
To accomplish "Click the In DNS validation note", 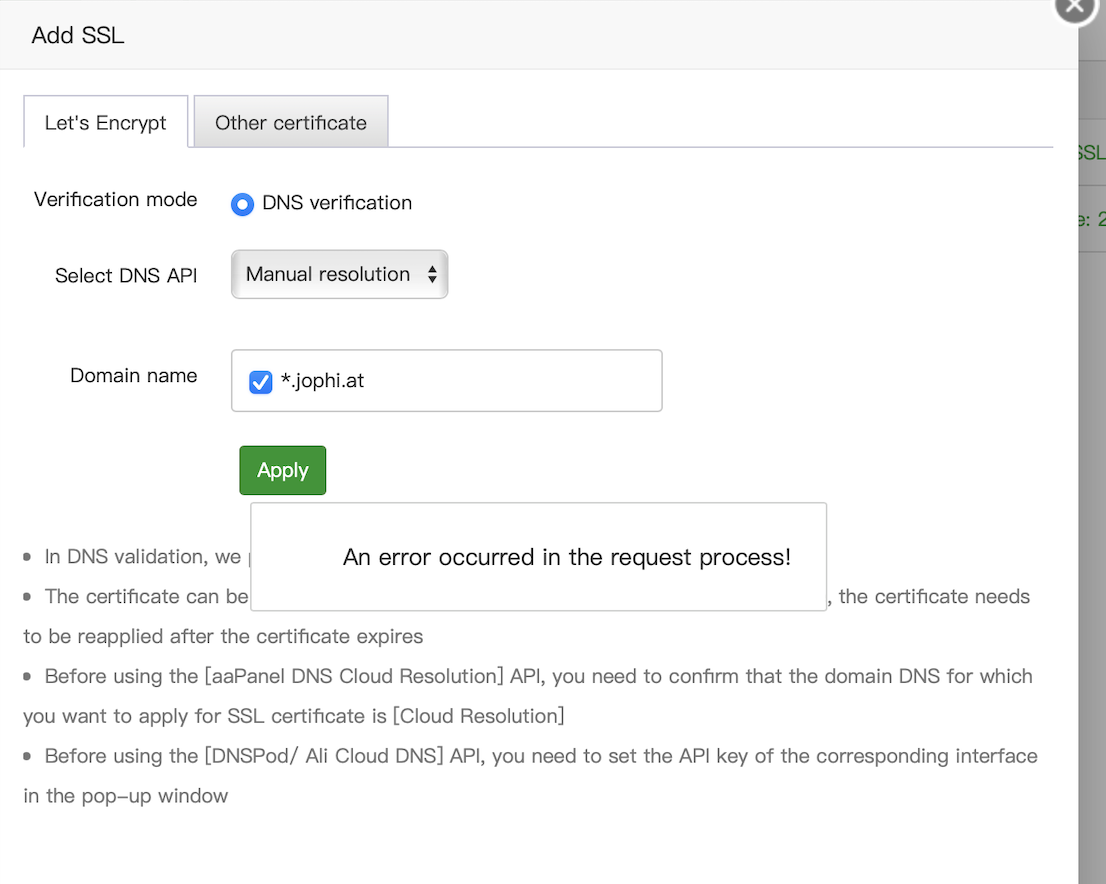I will (x=142, y=557).
